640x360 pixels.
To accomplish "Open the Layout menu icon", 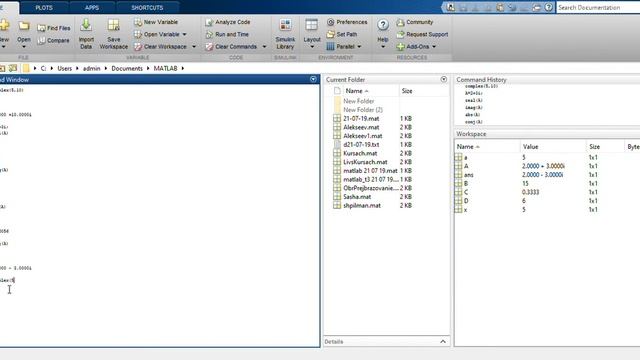I will point(311,25).
